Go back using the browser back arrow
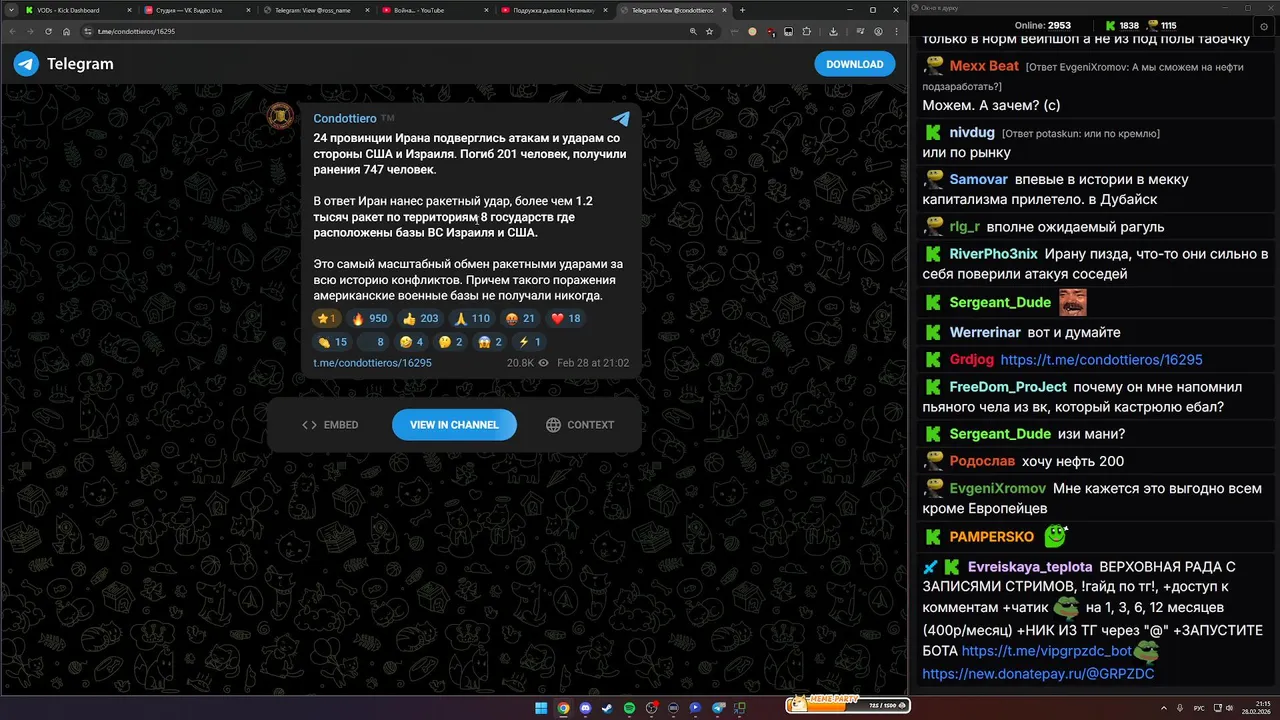Viewport: 1280px width, 720px height. [x=13, y=31]
